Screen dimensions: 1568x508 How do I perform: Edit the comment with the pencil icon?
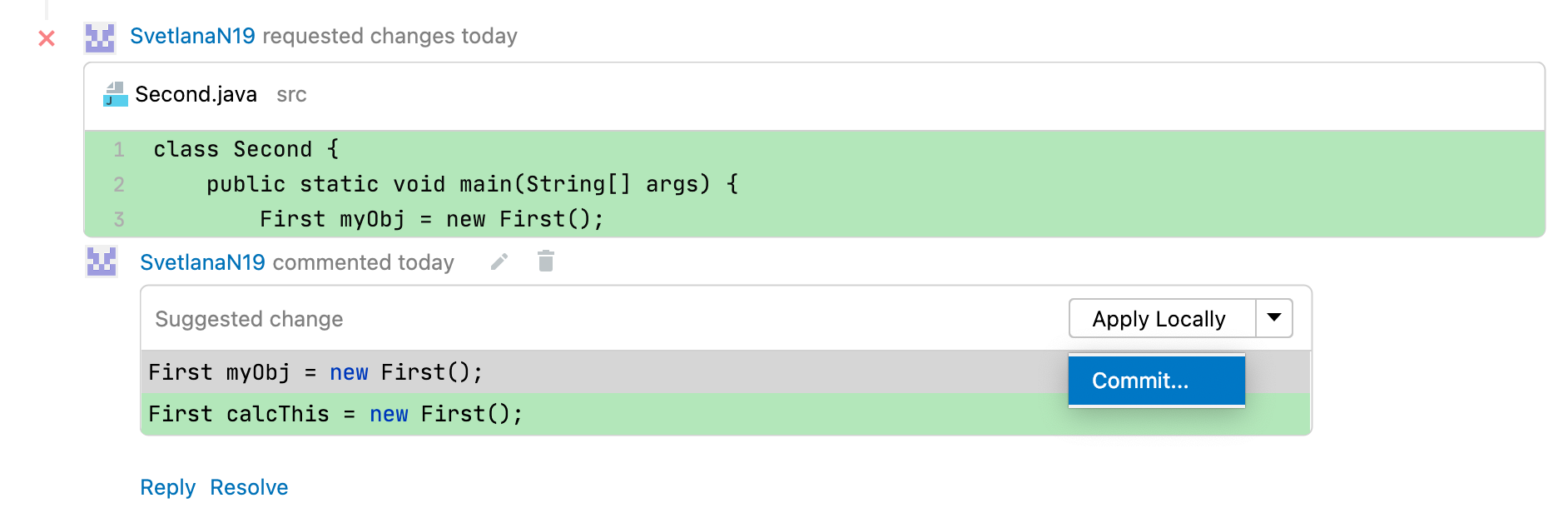499,262
